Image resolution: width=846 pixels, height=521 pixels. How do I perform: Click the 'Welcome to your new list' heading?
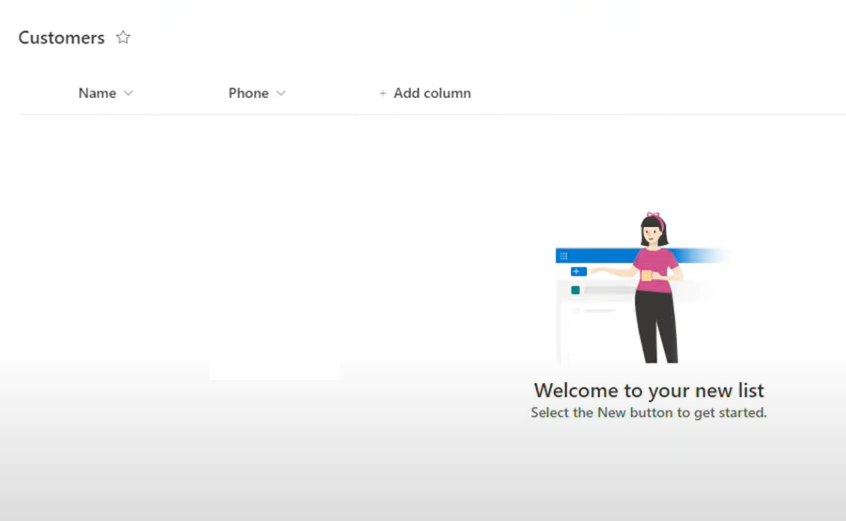tap(649, 390)
